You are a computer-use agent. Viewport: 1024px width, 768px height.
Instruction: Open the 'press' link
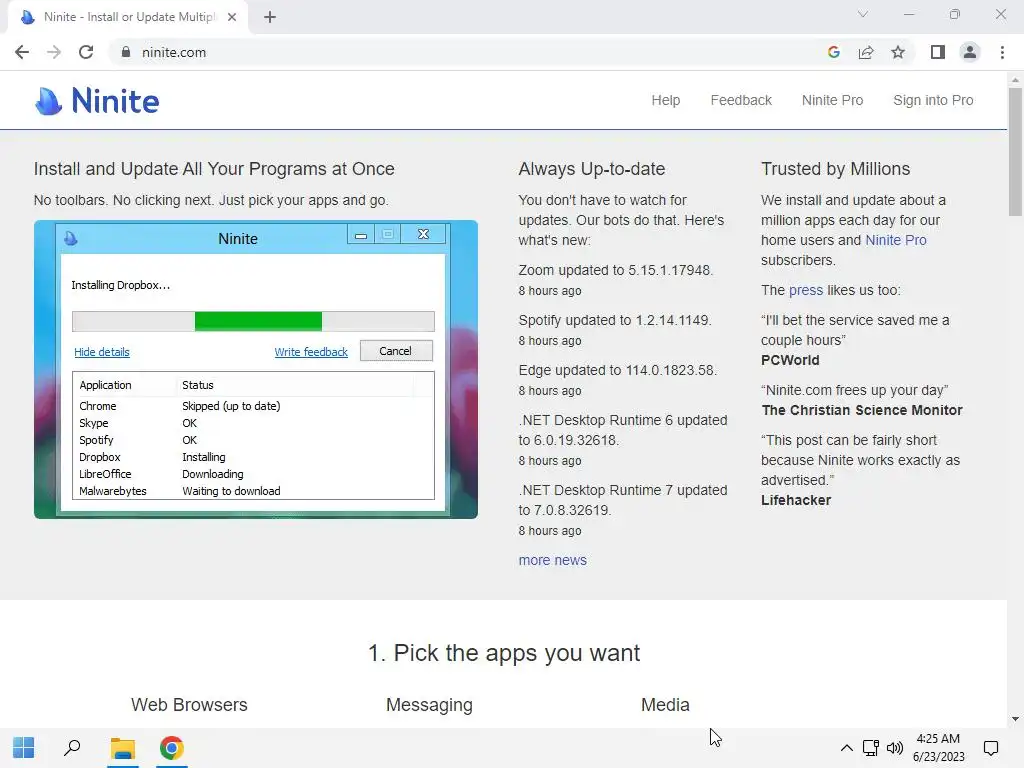pos(806,290)
